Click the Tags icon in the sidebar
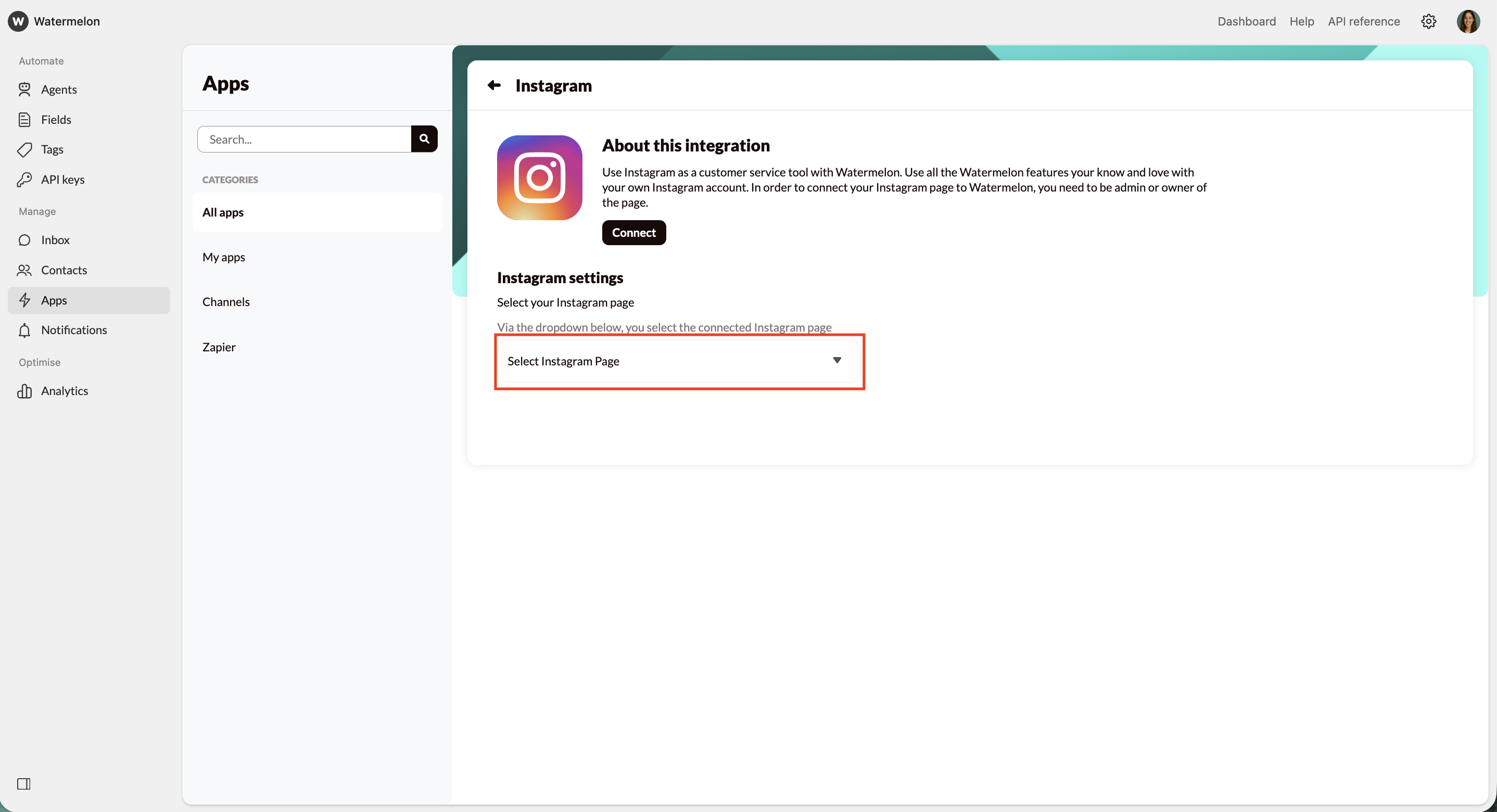 (26, 149)
